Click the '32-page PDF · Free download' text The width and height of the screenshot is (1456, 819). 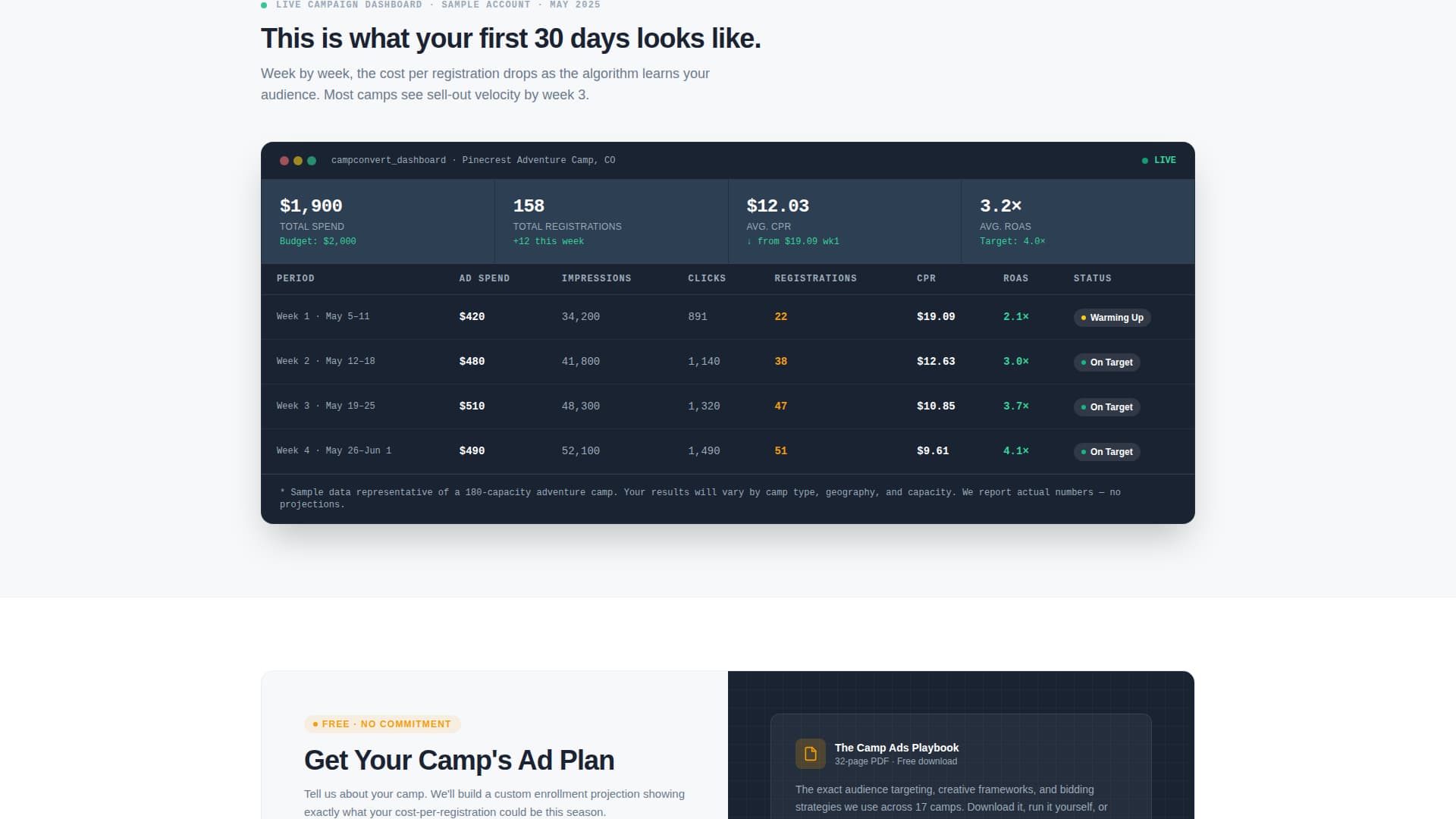point(896,761)
